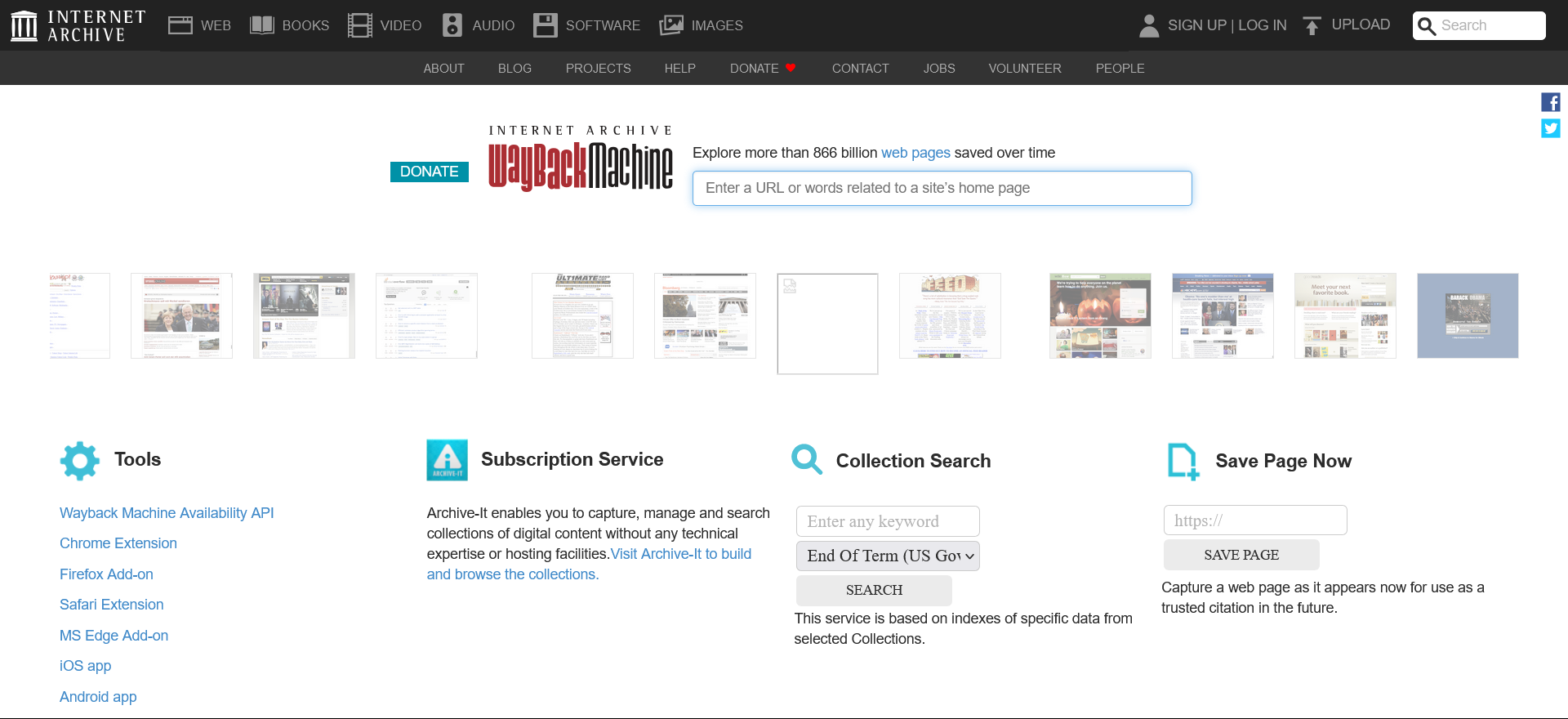Image resolution: width=1568 pixels, height=719 pixels.
Task: Expand the End Of Term collection dropdown
Action: click(888, 556)
